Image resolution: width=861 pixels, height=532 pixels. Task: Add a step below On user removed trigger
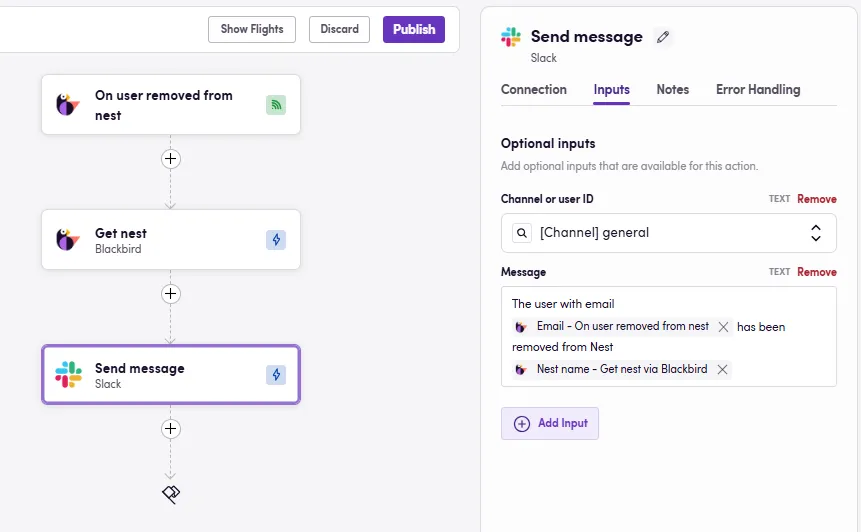point(171,159)
